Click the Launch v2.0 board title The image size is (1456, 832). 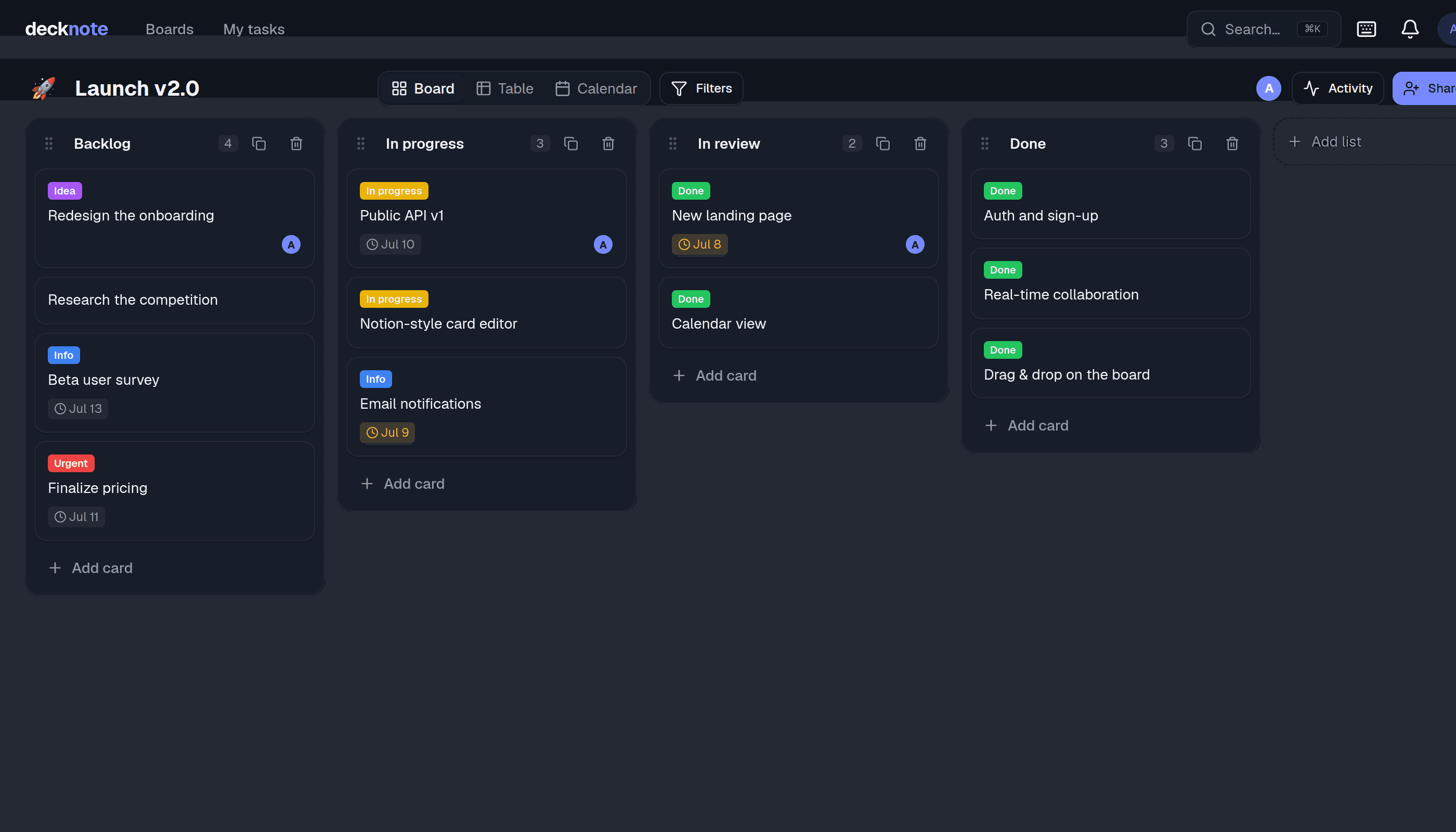137,88
